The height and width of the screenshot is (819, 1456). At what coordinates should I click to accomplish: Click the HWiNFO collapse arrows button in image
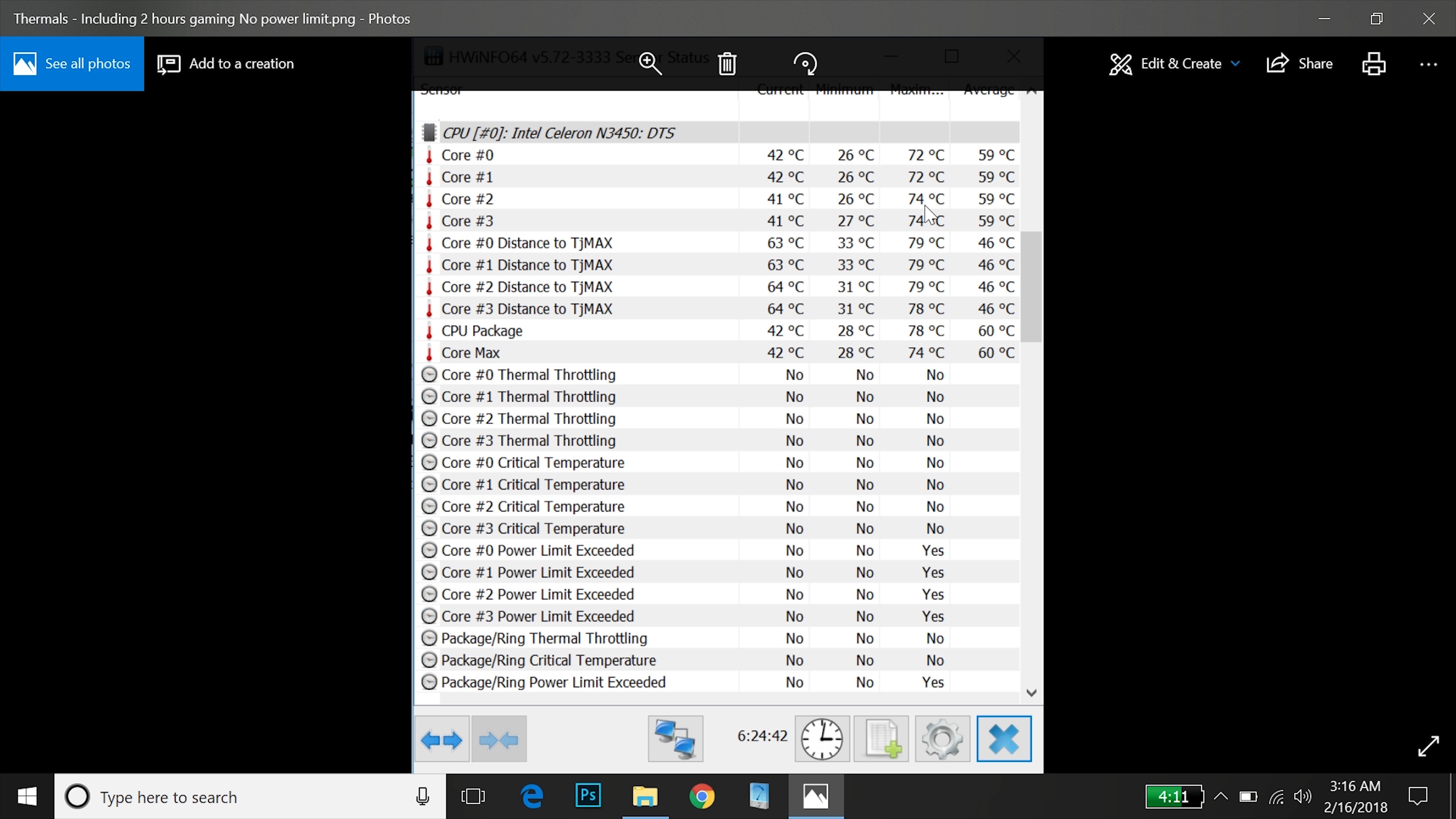pos(499,739)
